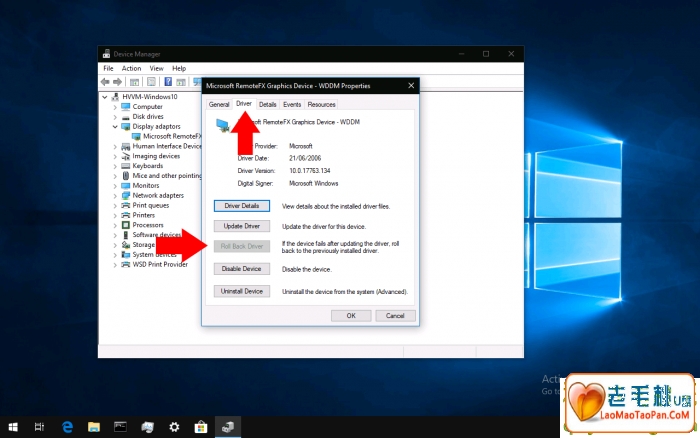Viewport: 700px width, 438px height.
Task: Expand the Disk drives category
Action: pyautogui.click(x=115, y=117)
